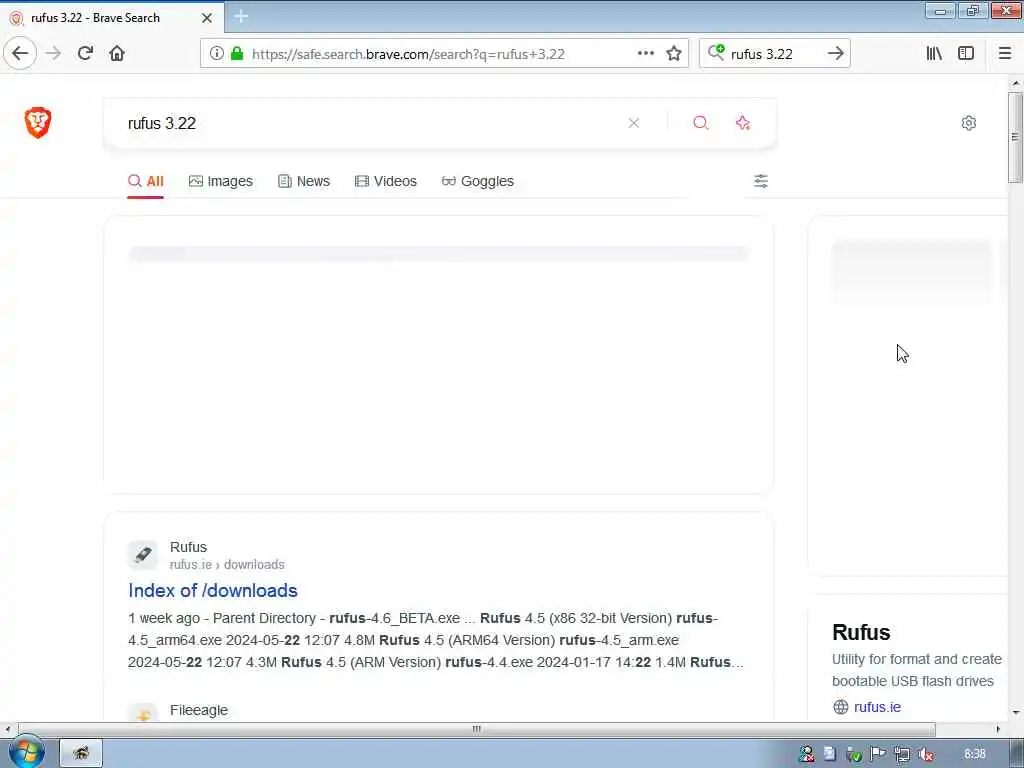Open the Firefox hamburger menu
The height and width of the screenshot is (768, 1024).
[x=1005, y=54]
